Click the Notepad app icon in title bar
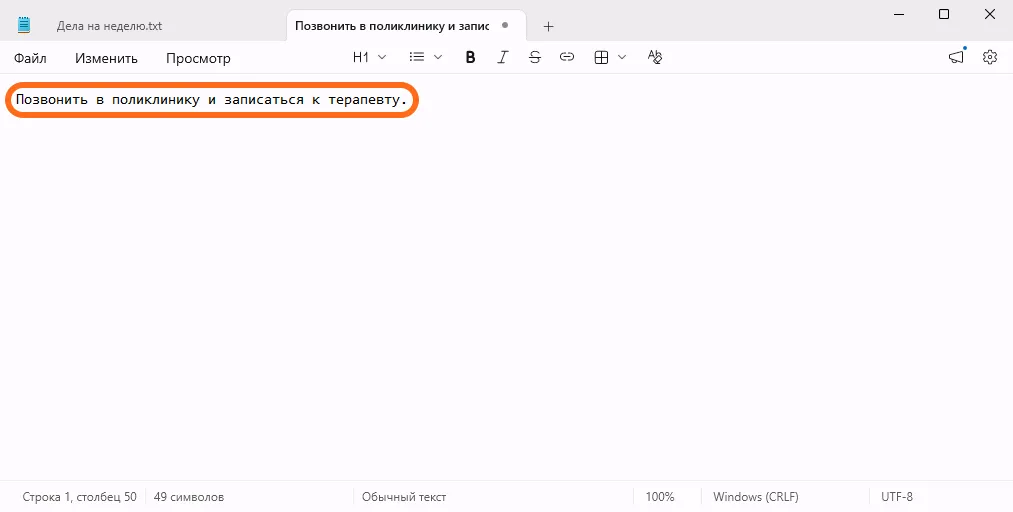Image resolution: width=1013 pixels, height=512 pixels. pos(24,25)
